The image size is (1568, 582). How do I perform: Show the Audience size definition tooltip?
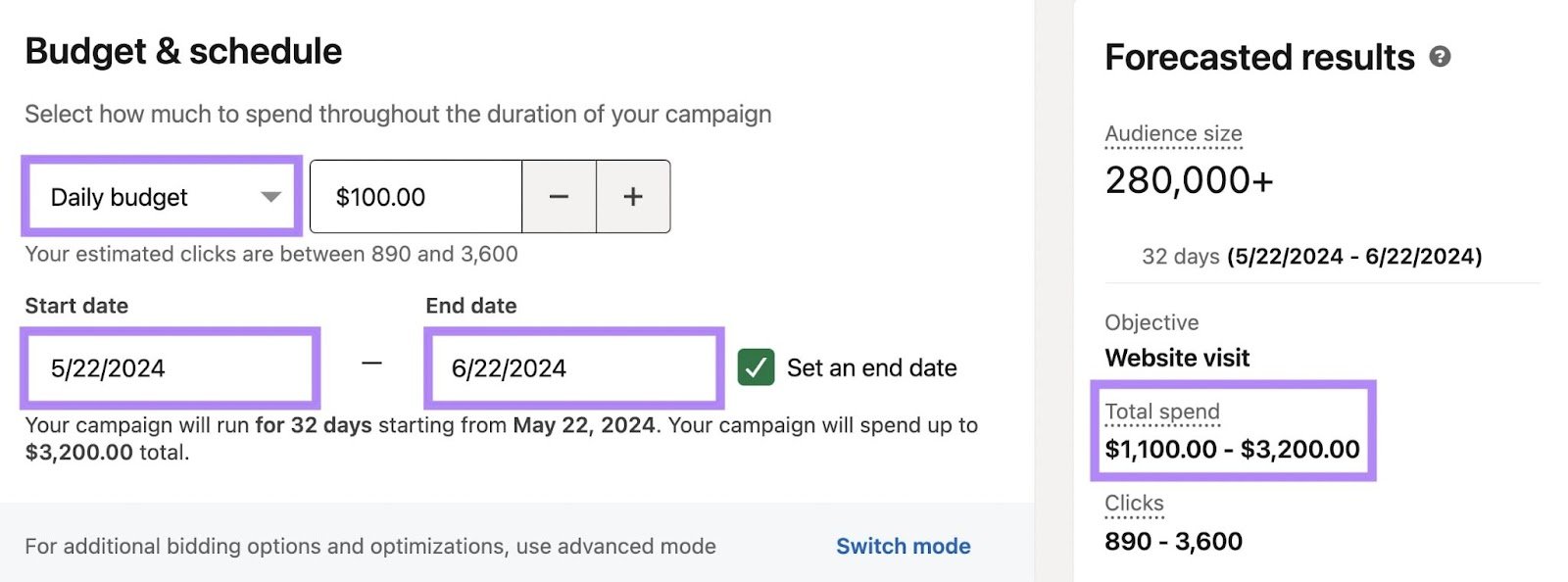pyautogui.click(x=1173, y=133)
